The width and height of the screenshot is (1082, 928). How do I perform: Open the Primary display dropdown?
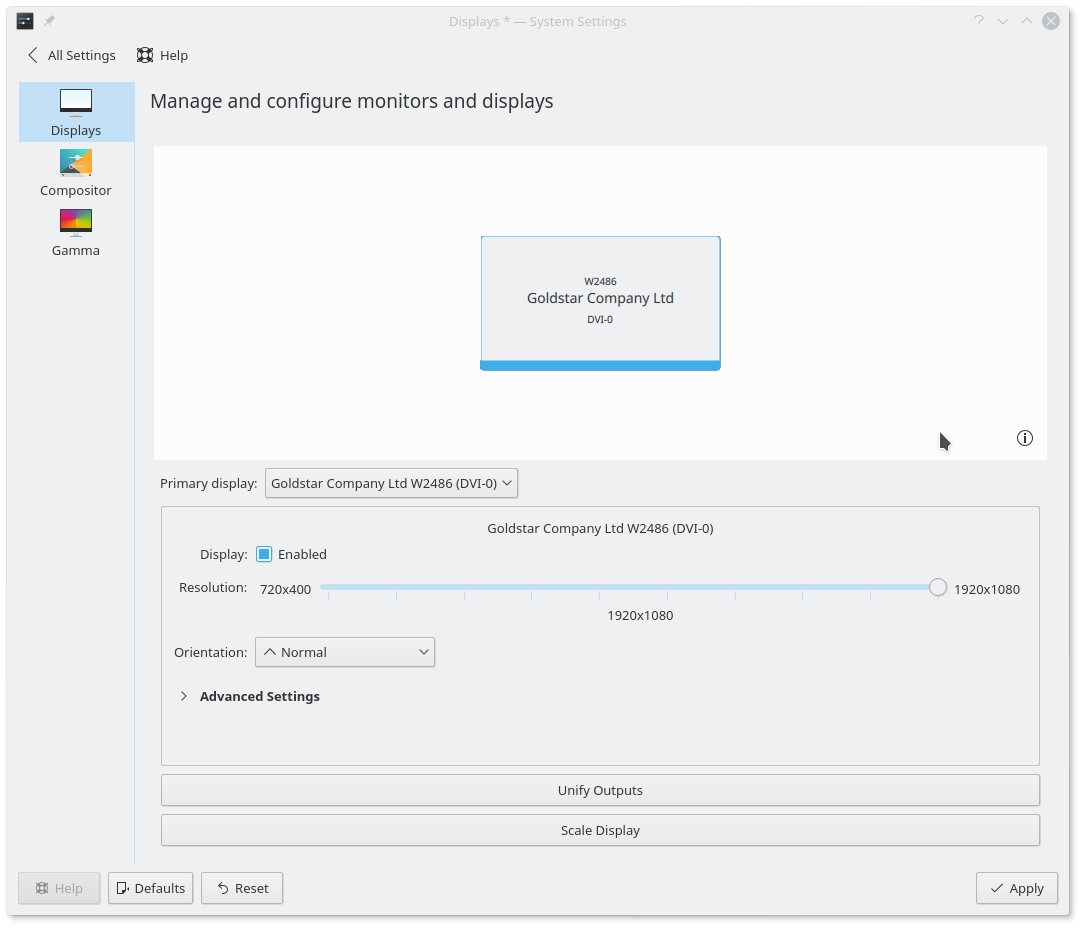391,483
